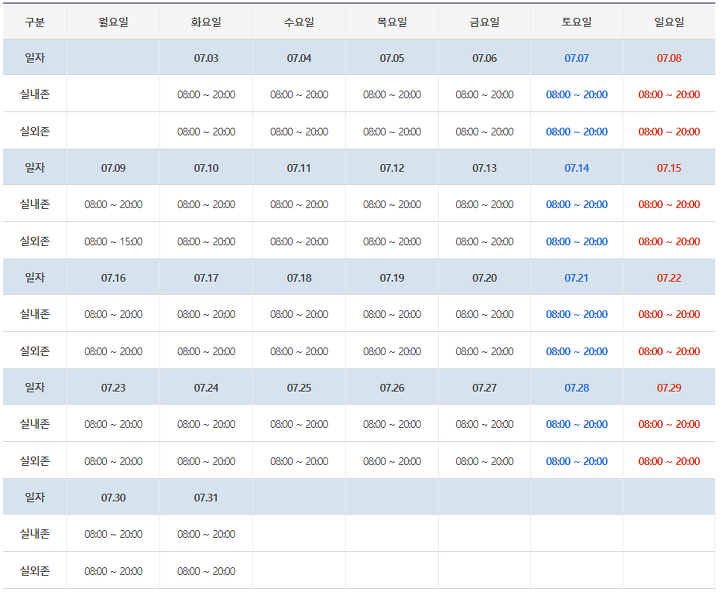This screenshot has height=592, width=720.
Task: Click 실내존 hours for Tuesday 07.03
Action: [206, 94]
